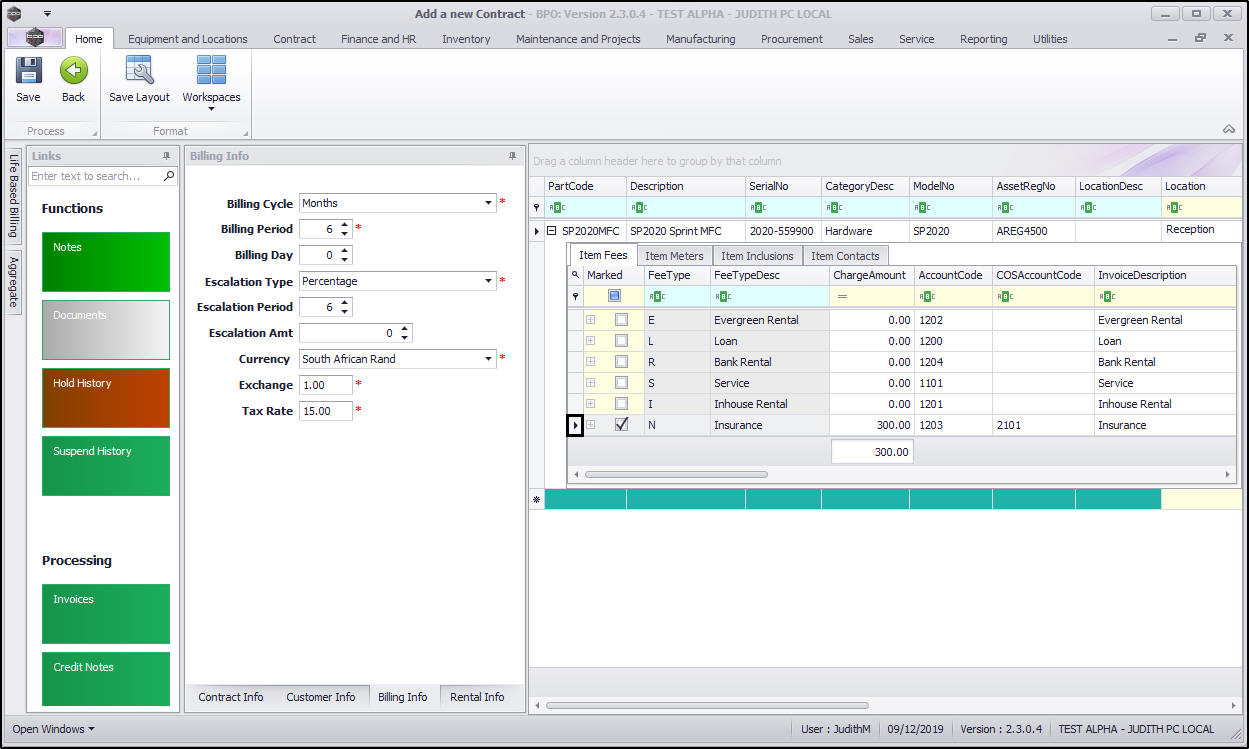1249x749 pixels.
Task: Click the pin icon on Billing Info panel
Action: 513,156
